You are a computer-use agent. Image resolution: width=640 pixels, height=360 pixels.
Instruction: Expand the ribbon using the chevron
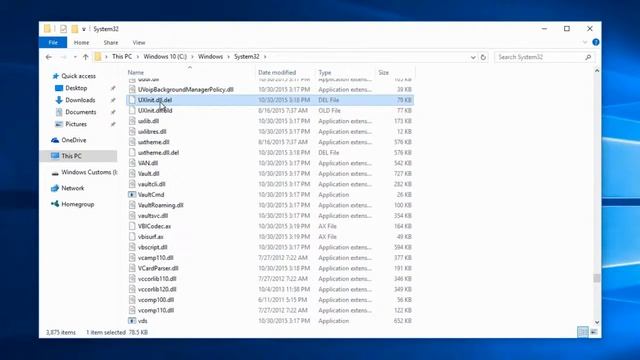(x=584, y=42)
